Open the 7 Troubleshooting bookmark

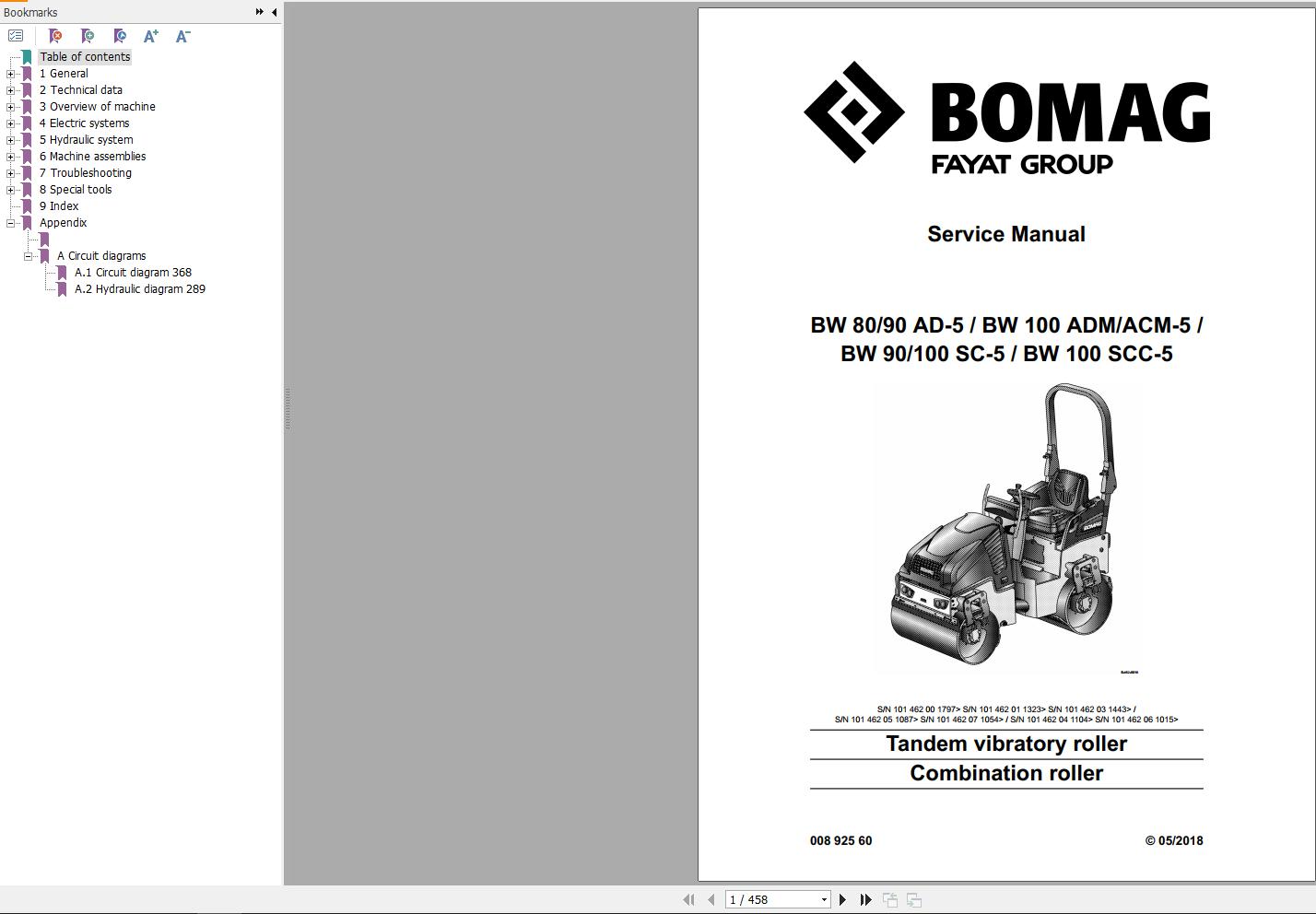click(x=86, y=173)
